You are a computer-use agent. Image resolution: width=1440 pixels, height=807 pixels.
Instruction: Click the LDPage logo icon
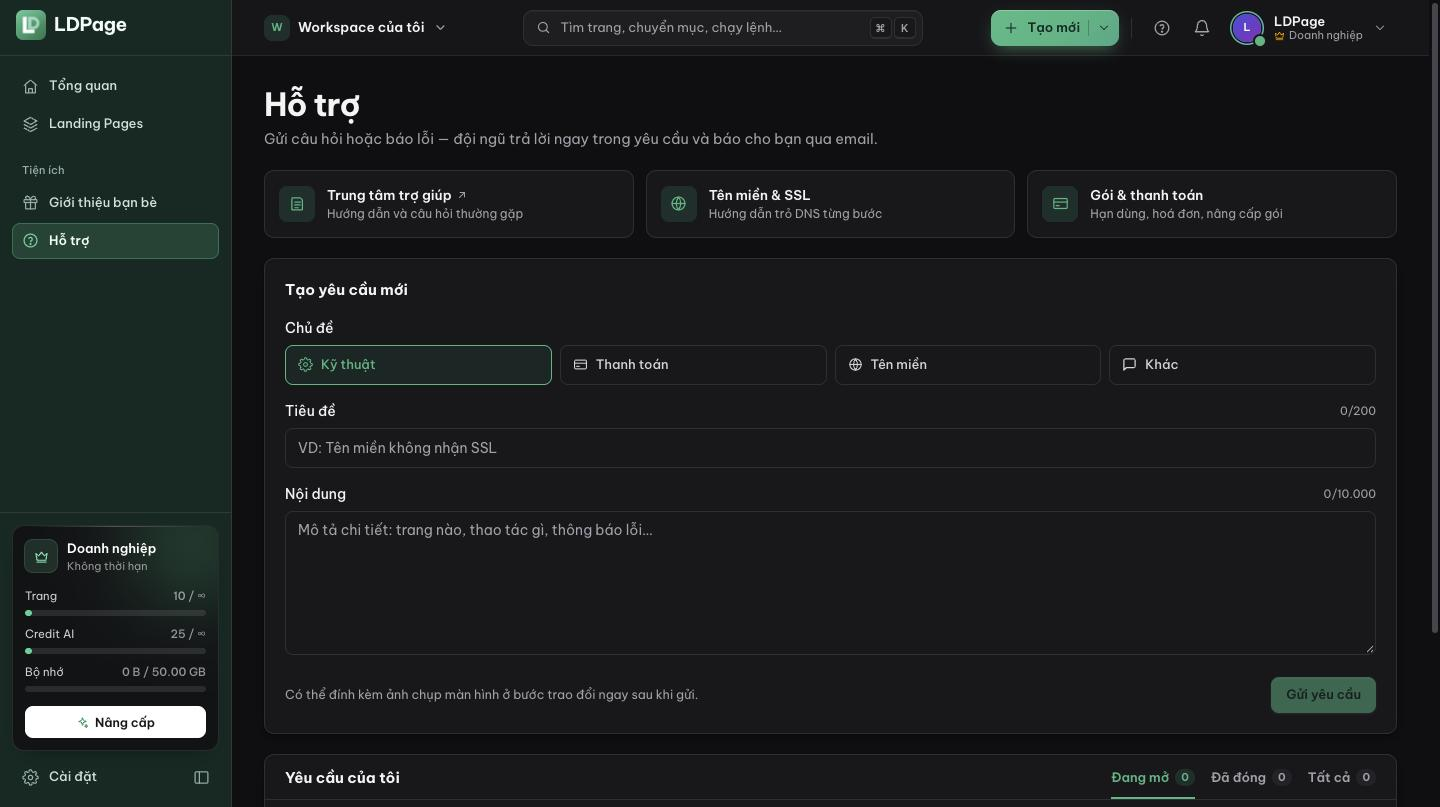(31, 25)
